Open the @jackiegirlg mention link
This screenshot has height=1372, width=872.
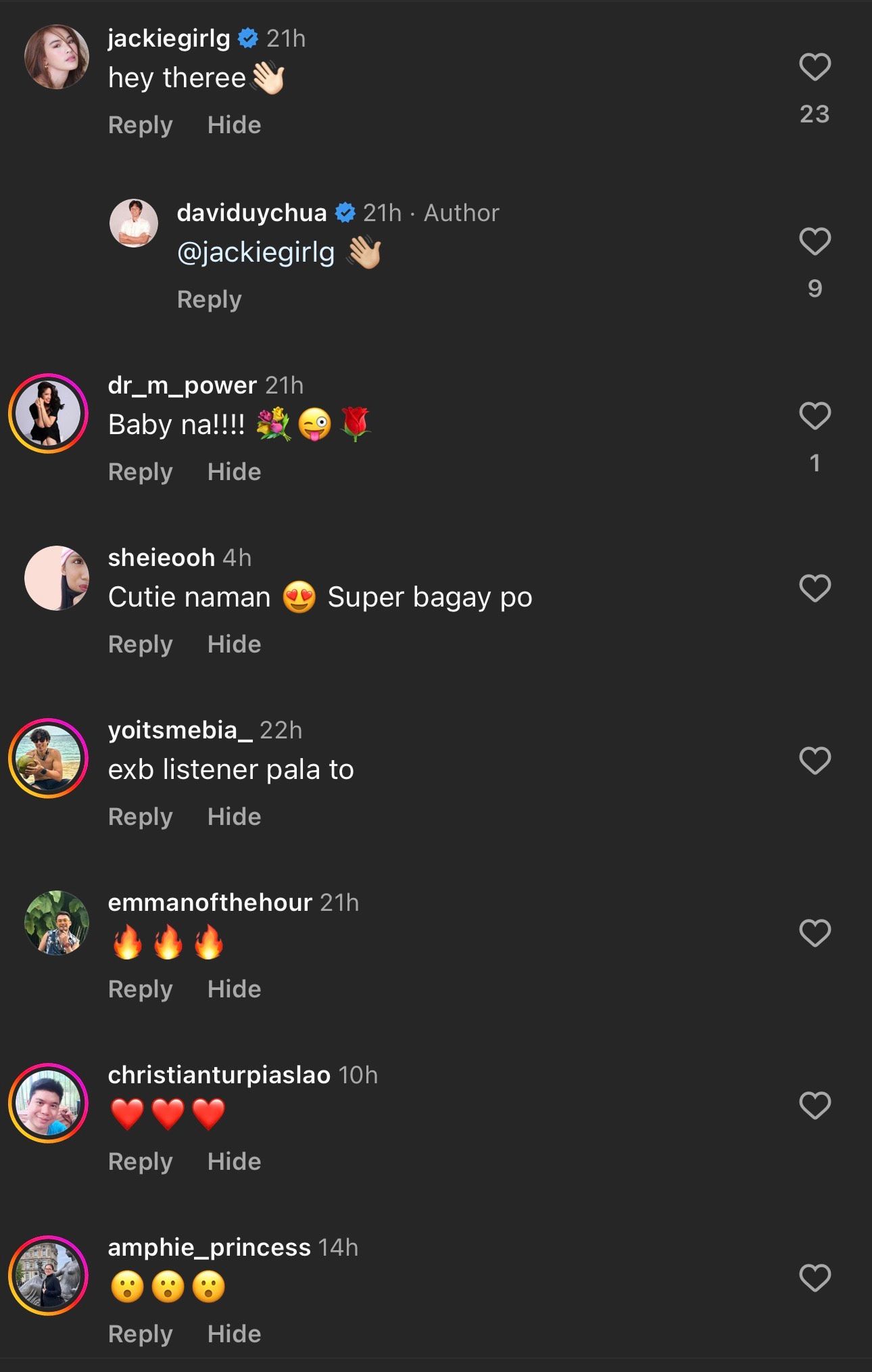point(256,252)
